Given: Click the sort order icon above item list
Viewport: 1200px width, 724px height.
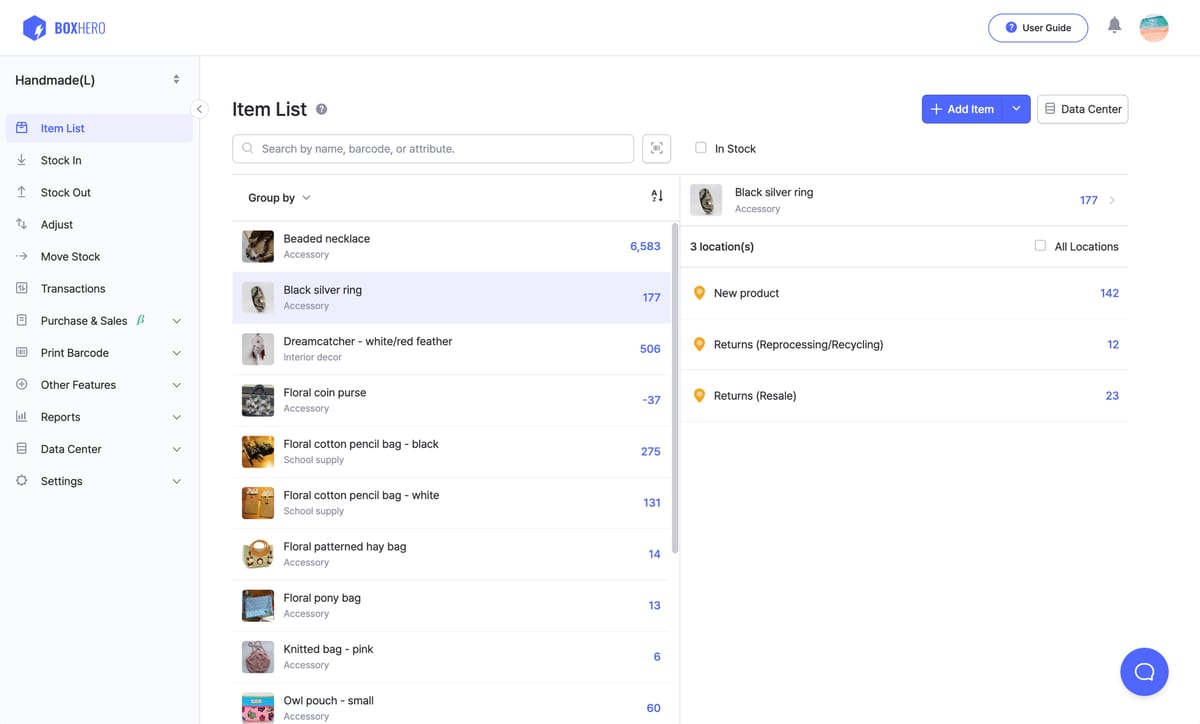Looking at the screenshot, I should pos(657,197).
